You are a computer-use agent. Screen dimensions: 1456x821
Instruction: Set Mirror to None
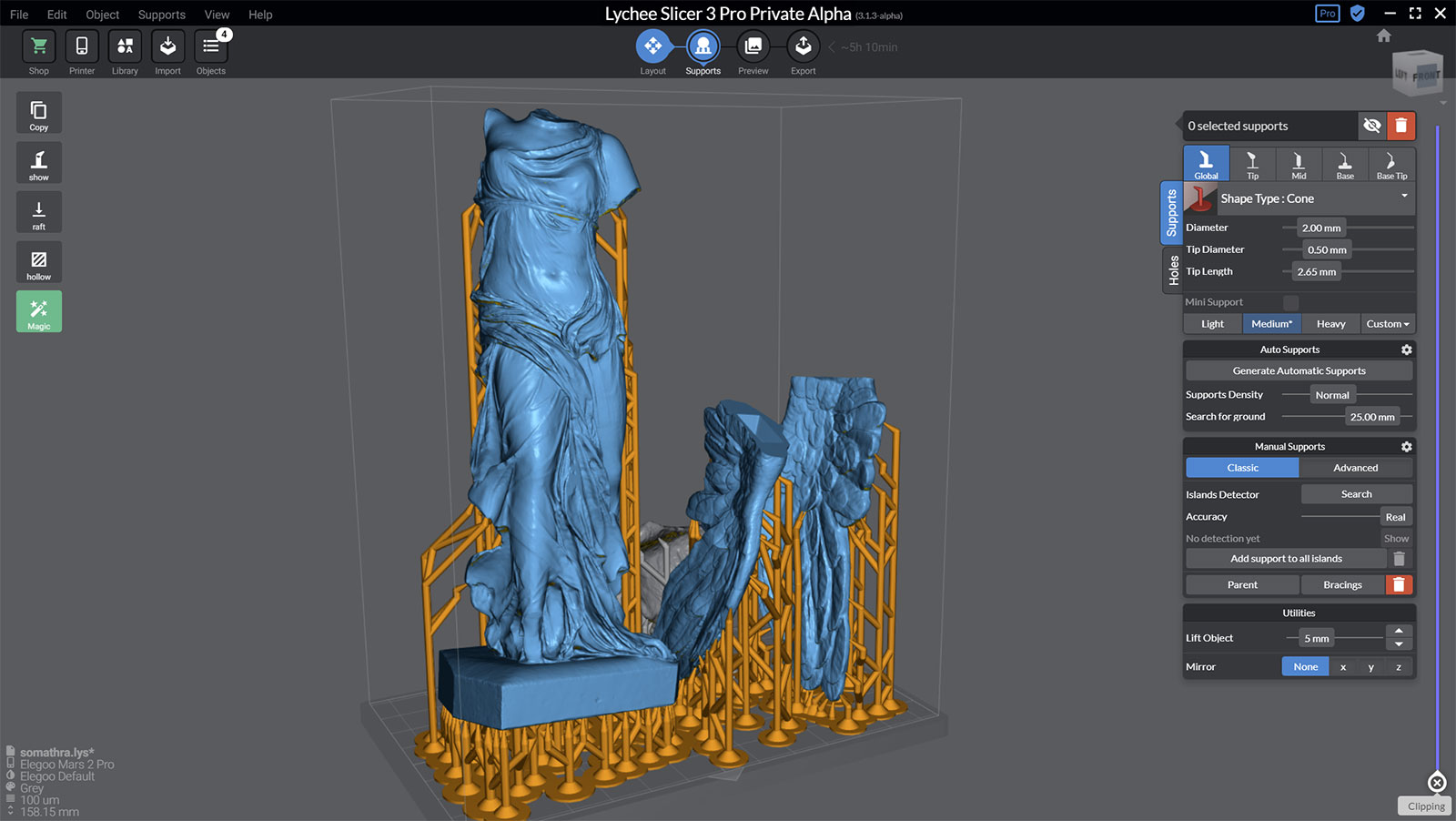click(x=1306, y=667)
